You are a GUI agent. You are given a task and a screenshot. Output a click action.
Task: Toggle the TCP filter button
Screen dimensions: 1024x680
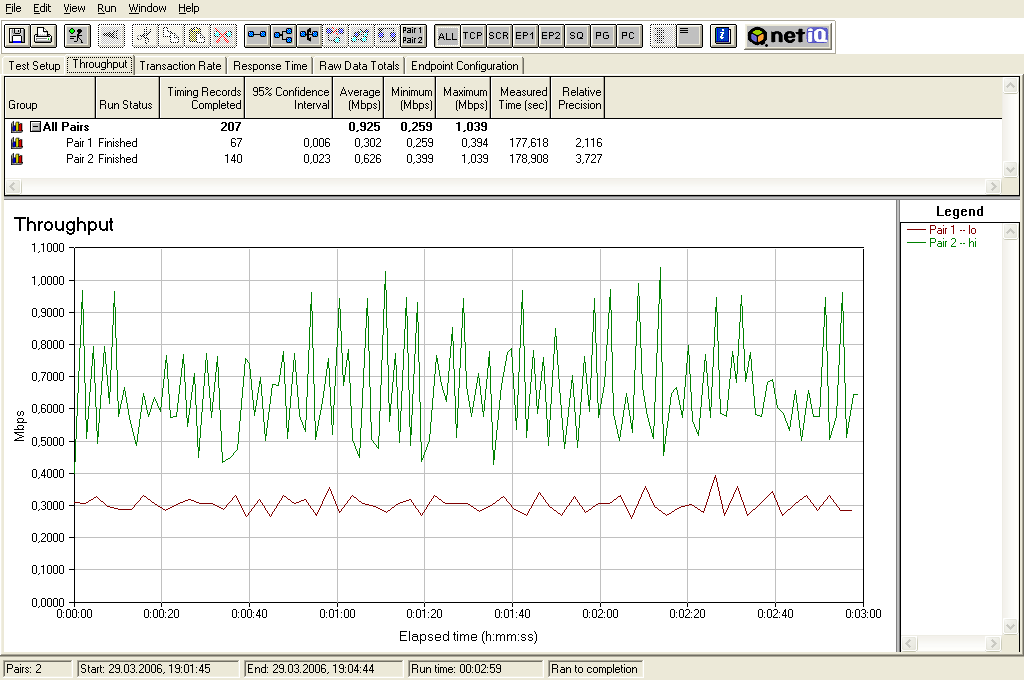(x=473, y=36)
